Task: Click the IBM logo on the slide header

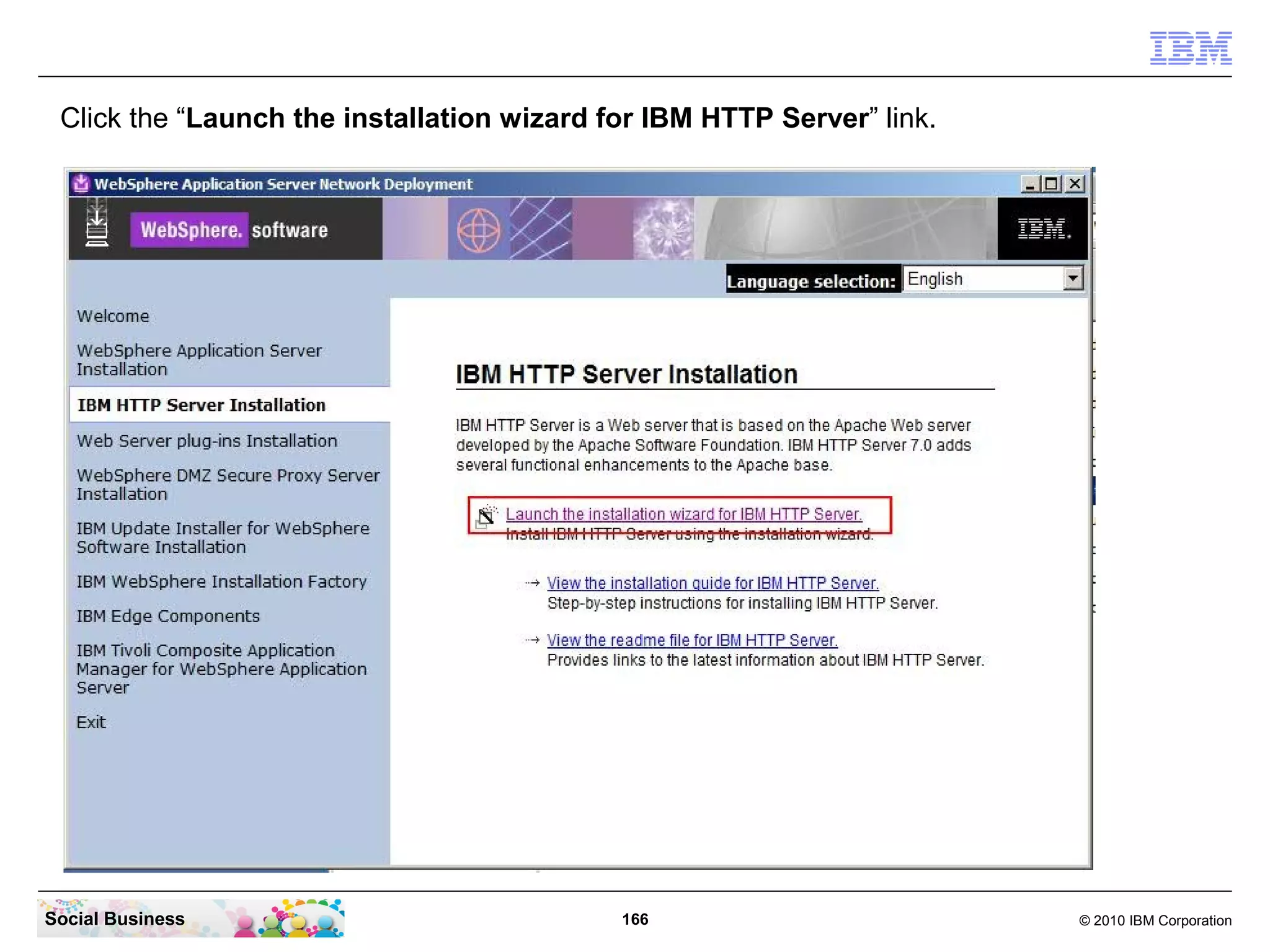Action: tap(1191, 48)
